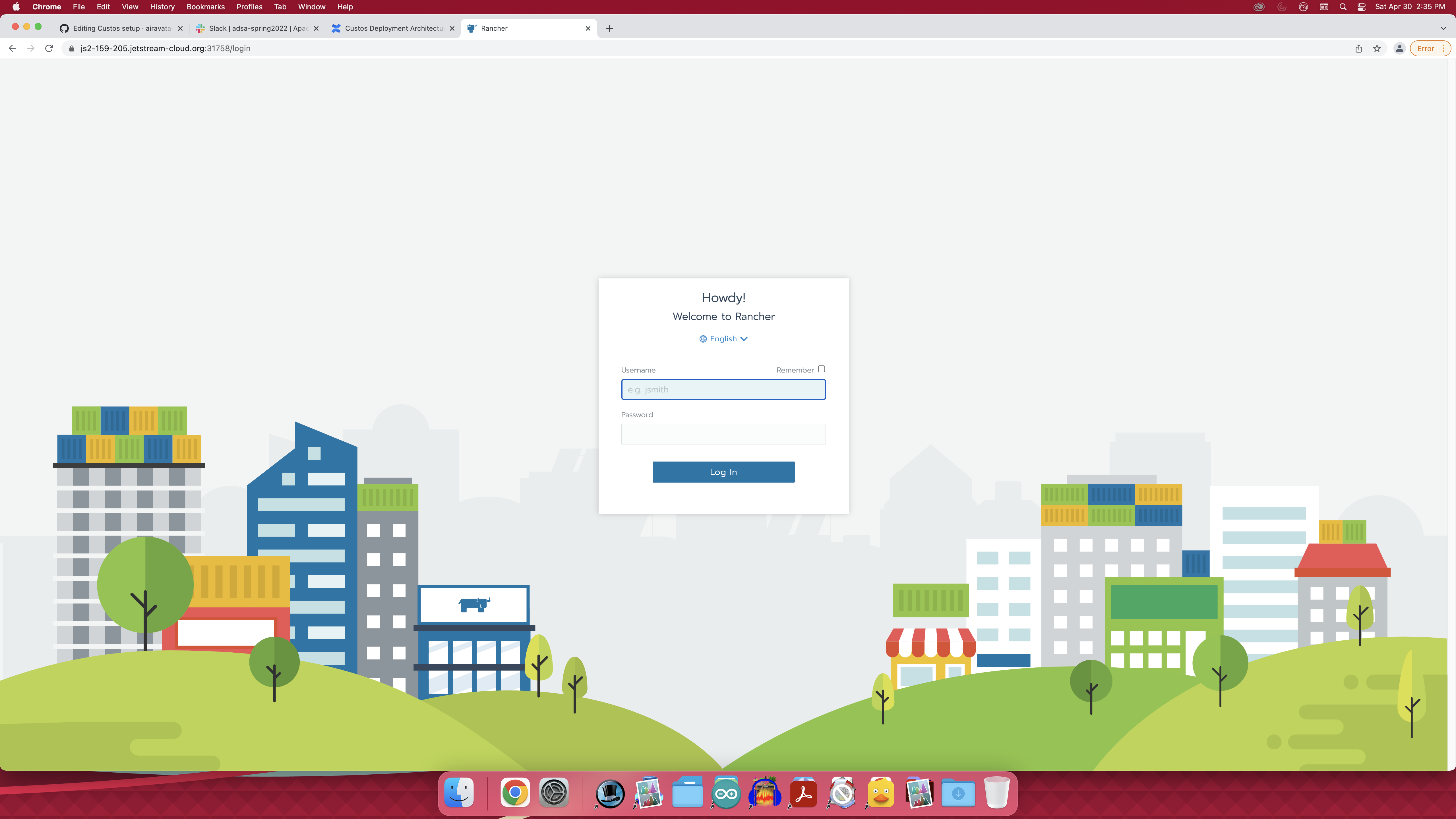Screen dimensions: 1456x819
Task: Open the Apple menu
Action: [x=16, y=7]
